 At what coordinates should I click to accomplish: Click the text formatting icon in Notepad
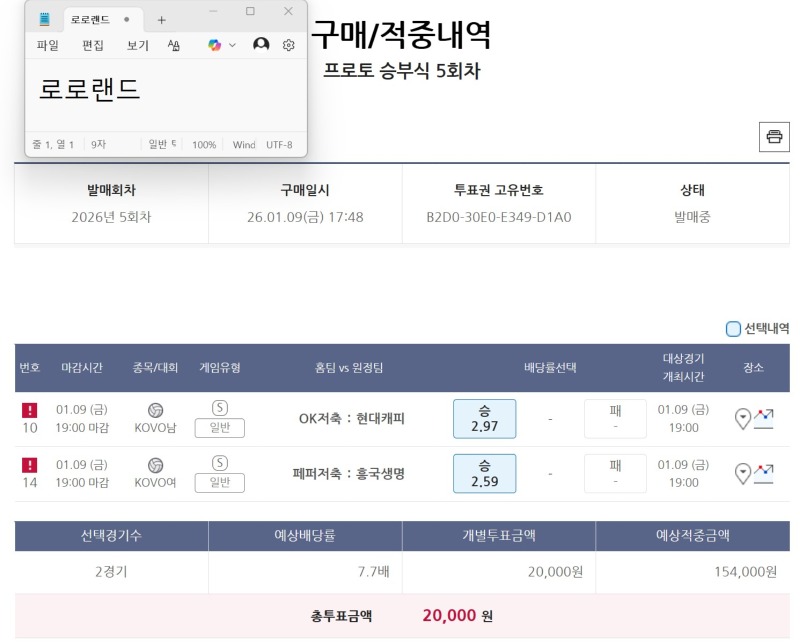pyautogui.click(x=174, y=45)
